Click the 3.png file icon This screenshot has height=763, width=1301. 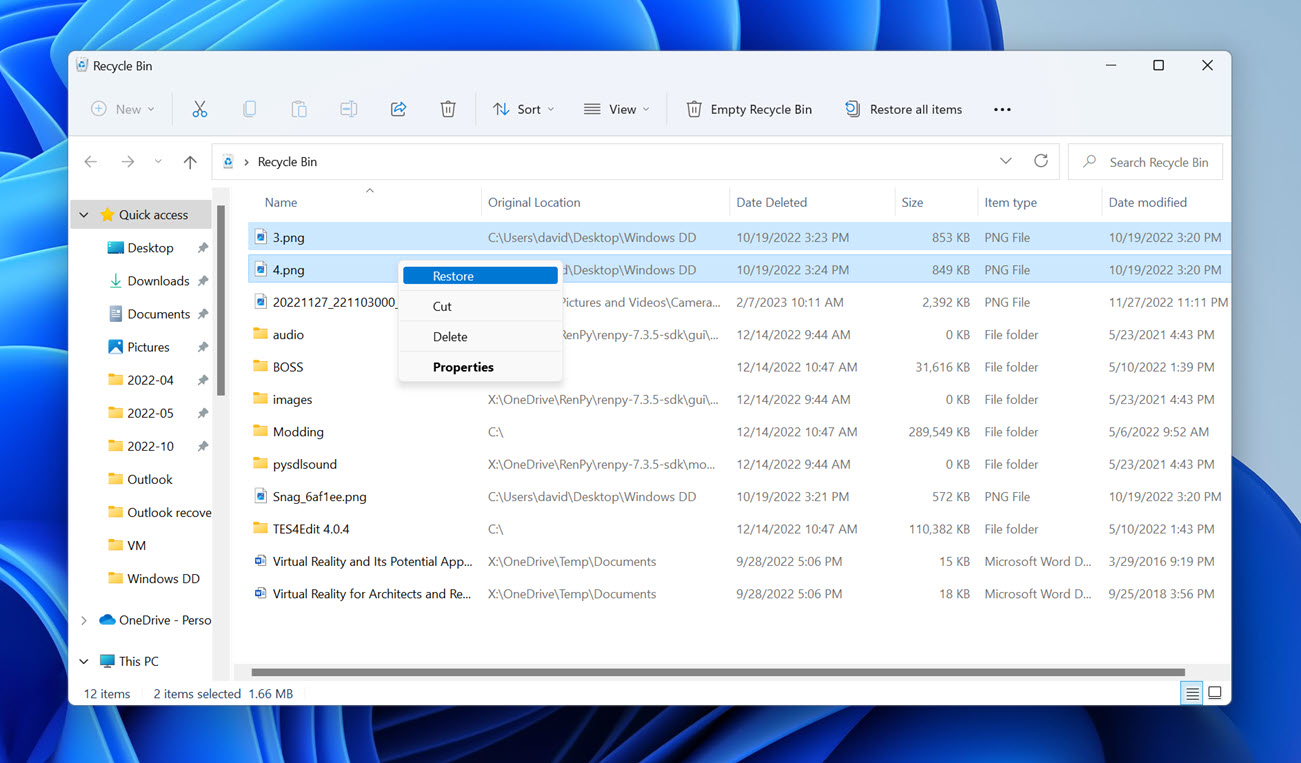(x=261, y=237)
